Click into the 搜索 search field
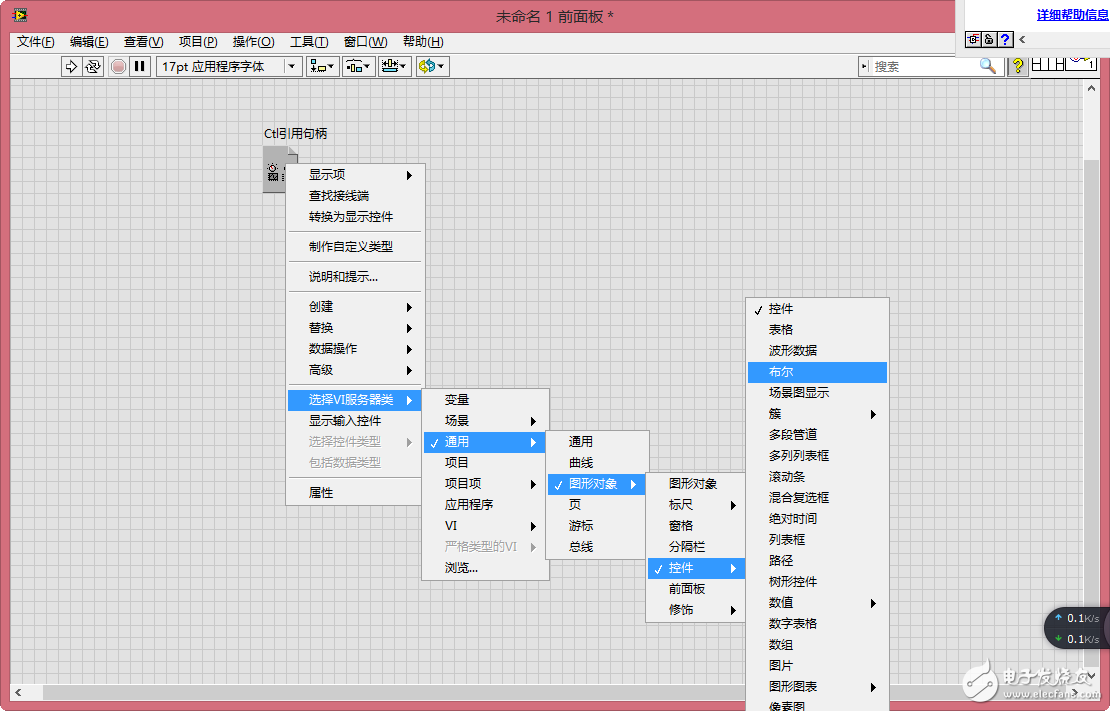 click(924, 67)
